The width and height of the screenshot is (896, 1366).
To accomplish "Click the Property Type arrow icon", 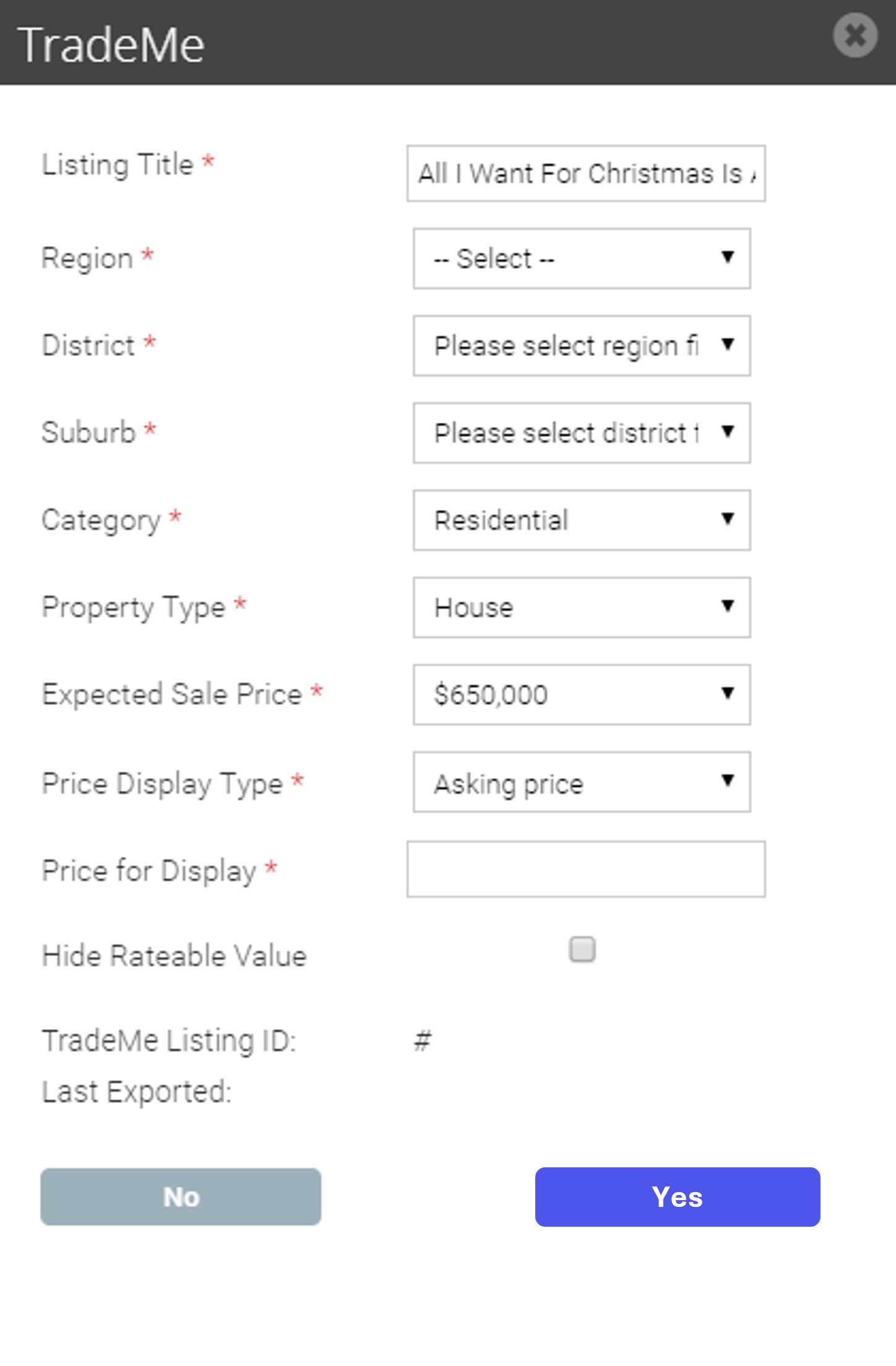I will [728, 605].
